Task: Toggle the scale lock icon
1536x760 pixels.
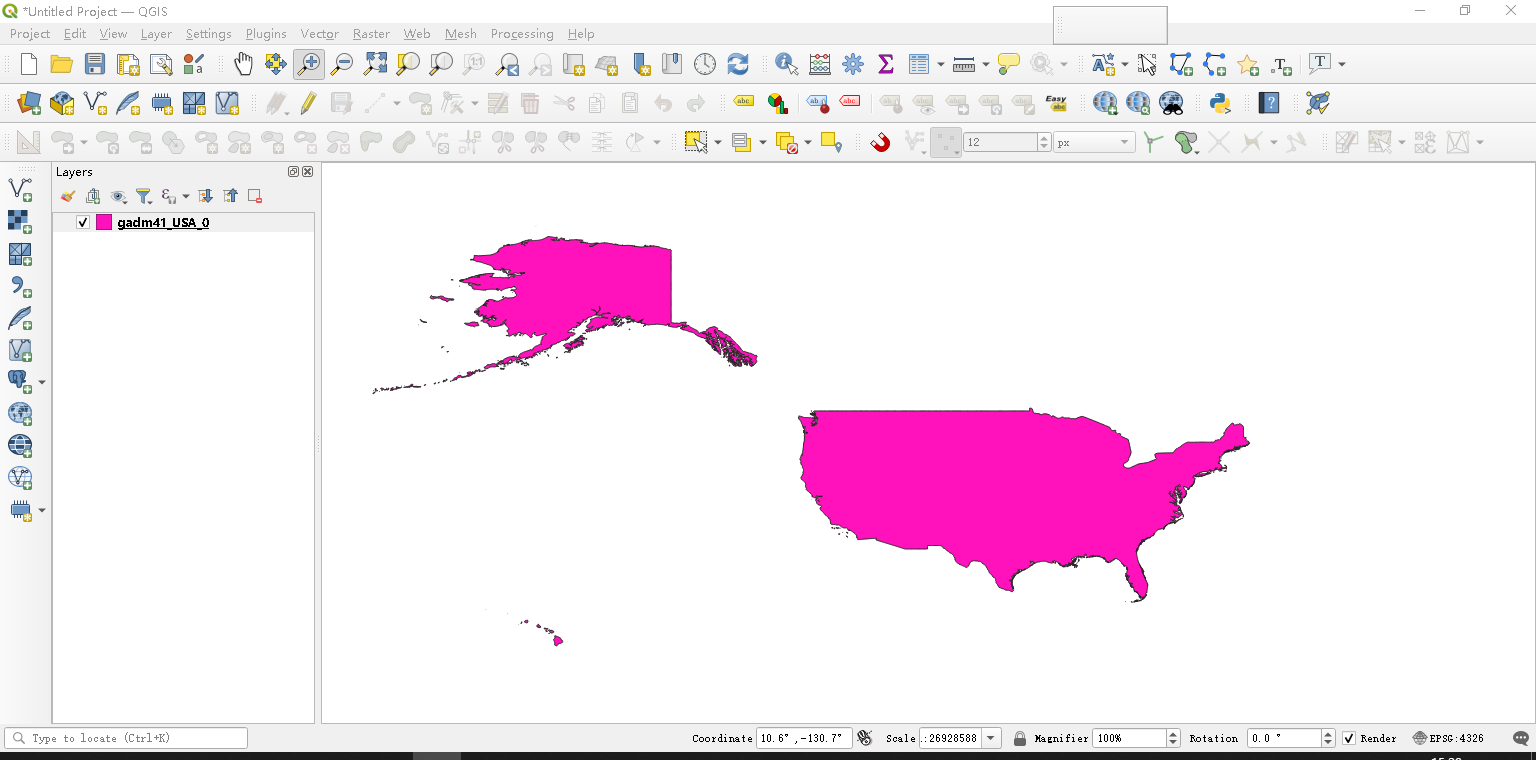Action: pyautogui.click(x=1020, y=738)
